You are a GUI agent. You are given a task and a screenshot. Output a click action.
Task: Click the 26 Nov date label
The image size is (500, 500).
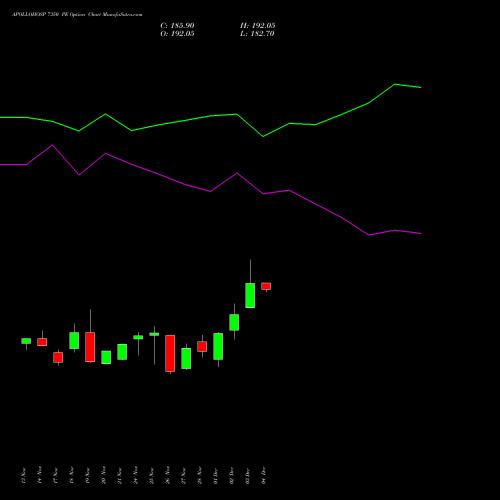pos(168,475)
